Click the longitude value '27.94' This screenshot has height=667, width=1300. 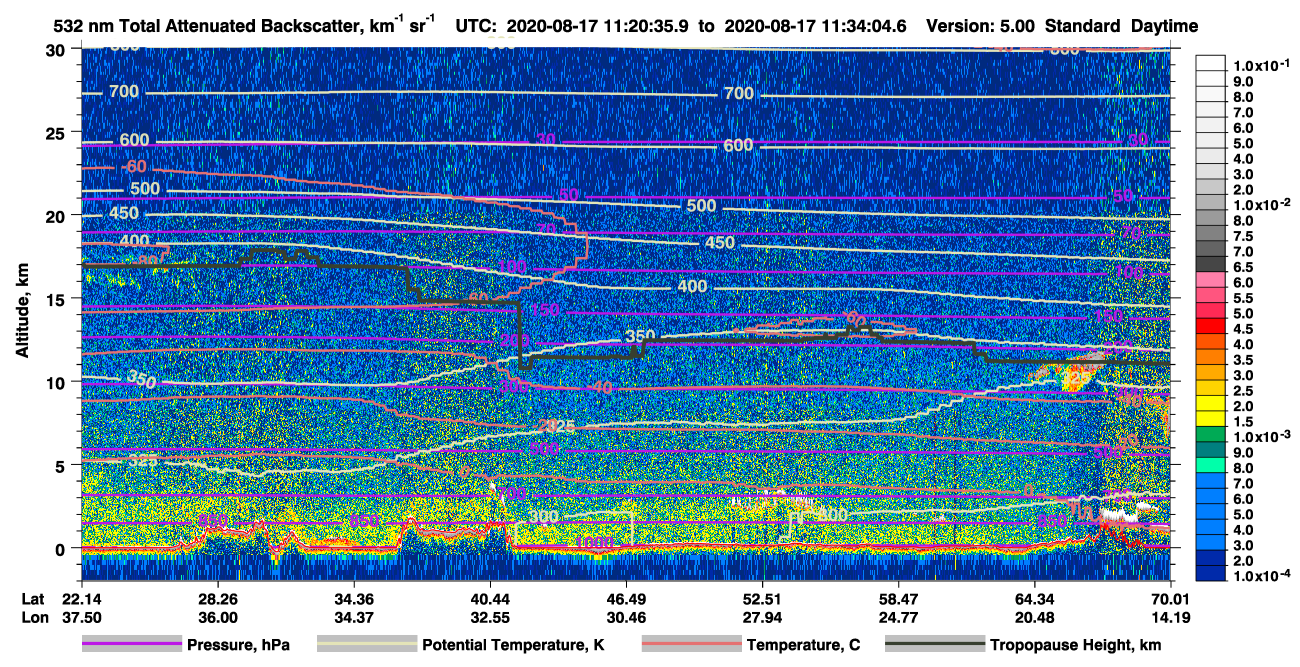[762, 618]
